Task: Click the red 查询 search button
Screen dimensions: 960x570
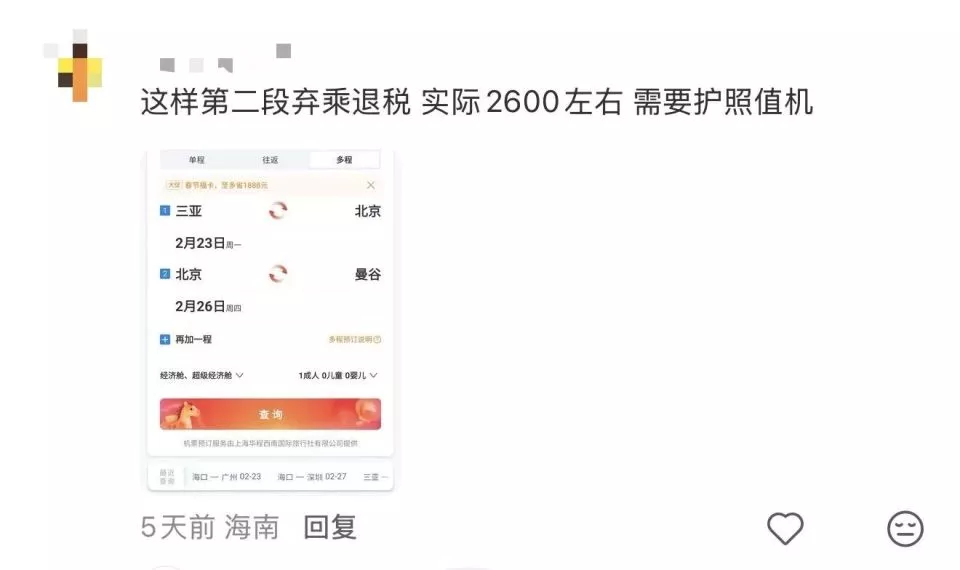Action: (270, 414)
